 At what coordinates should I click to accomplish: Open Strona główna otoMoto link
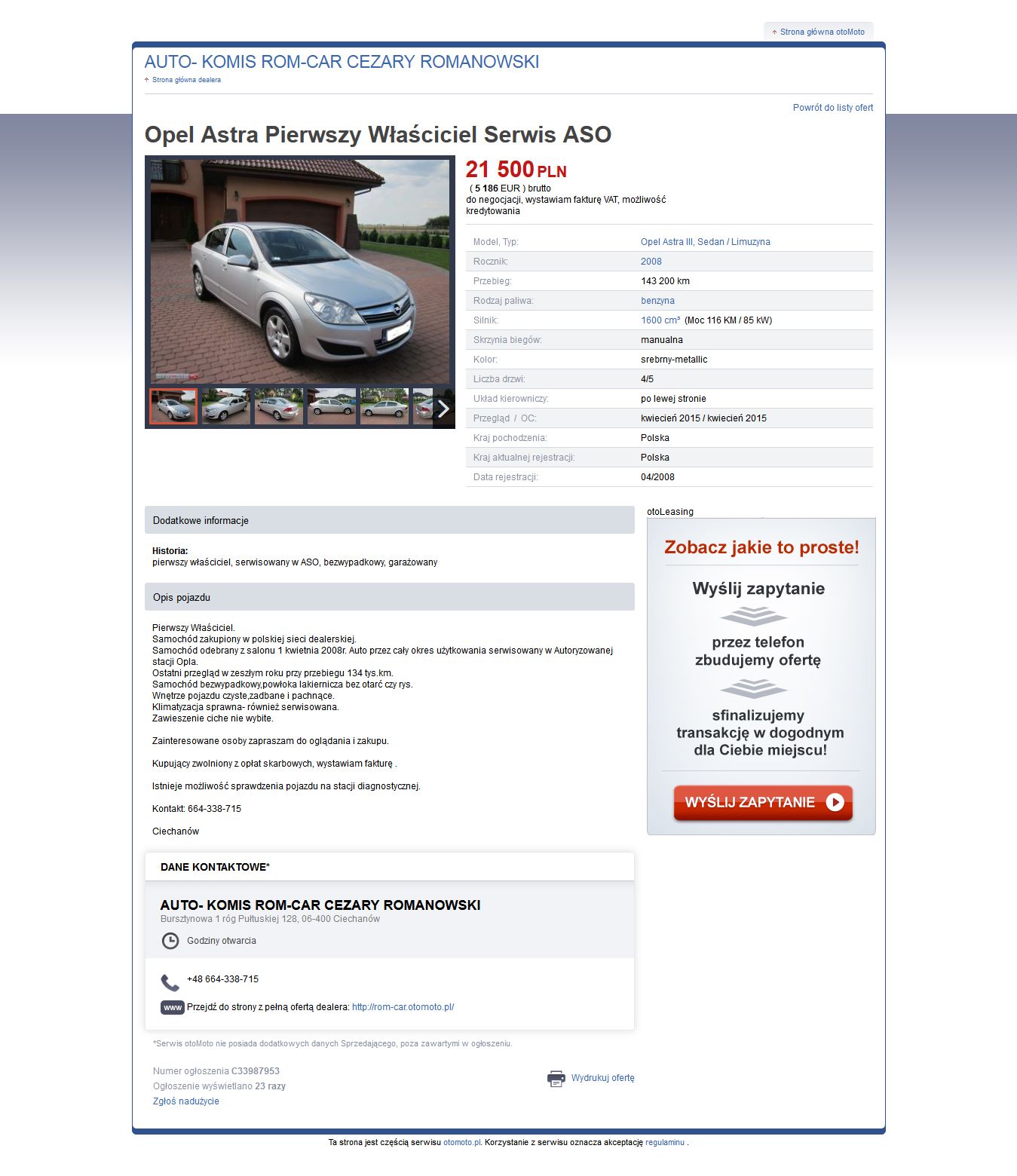click(822, 32)
